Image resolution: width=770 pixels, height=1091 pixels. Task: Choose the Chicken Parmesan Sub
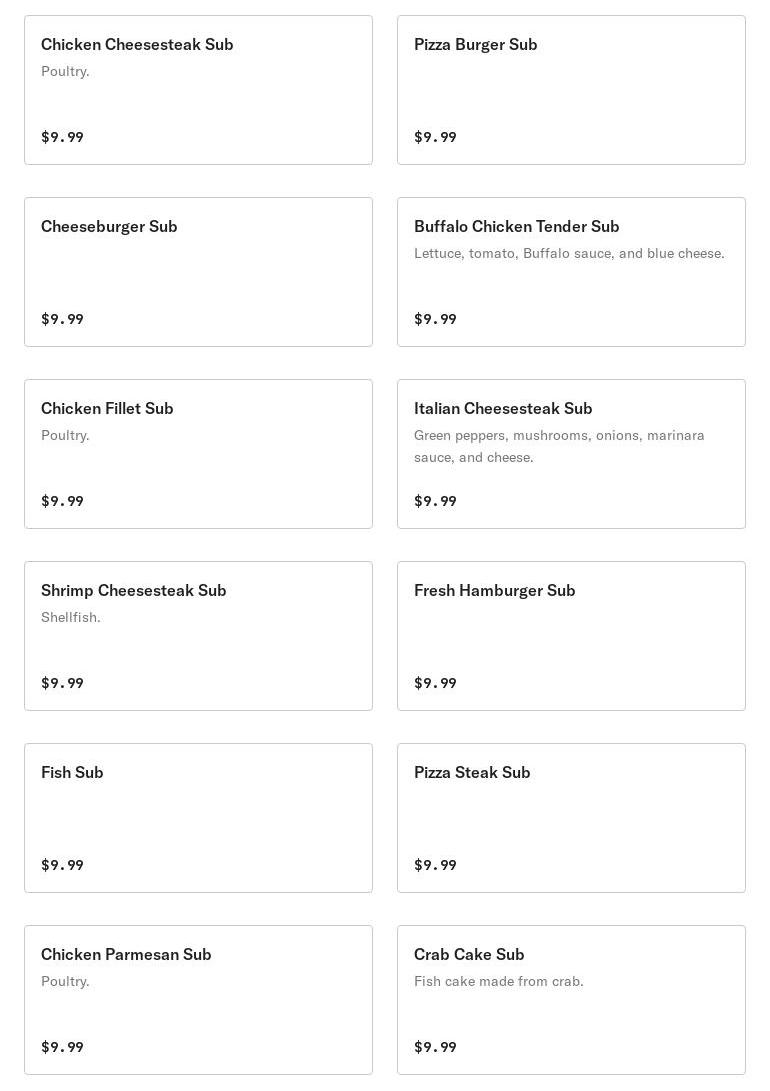point(198,1000)
